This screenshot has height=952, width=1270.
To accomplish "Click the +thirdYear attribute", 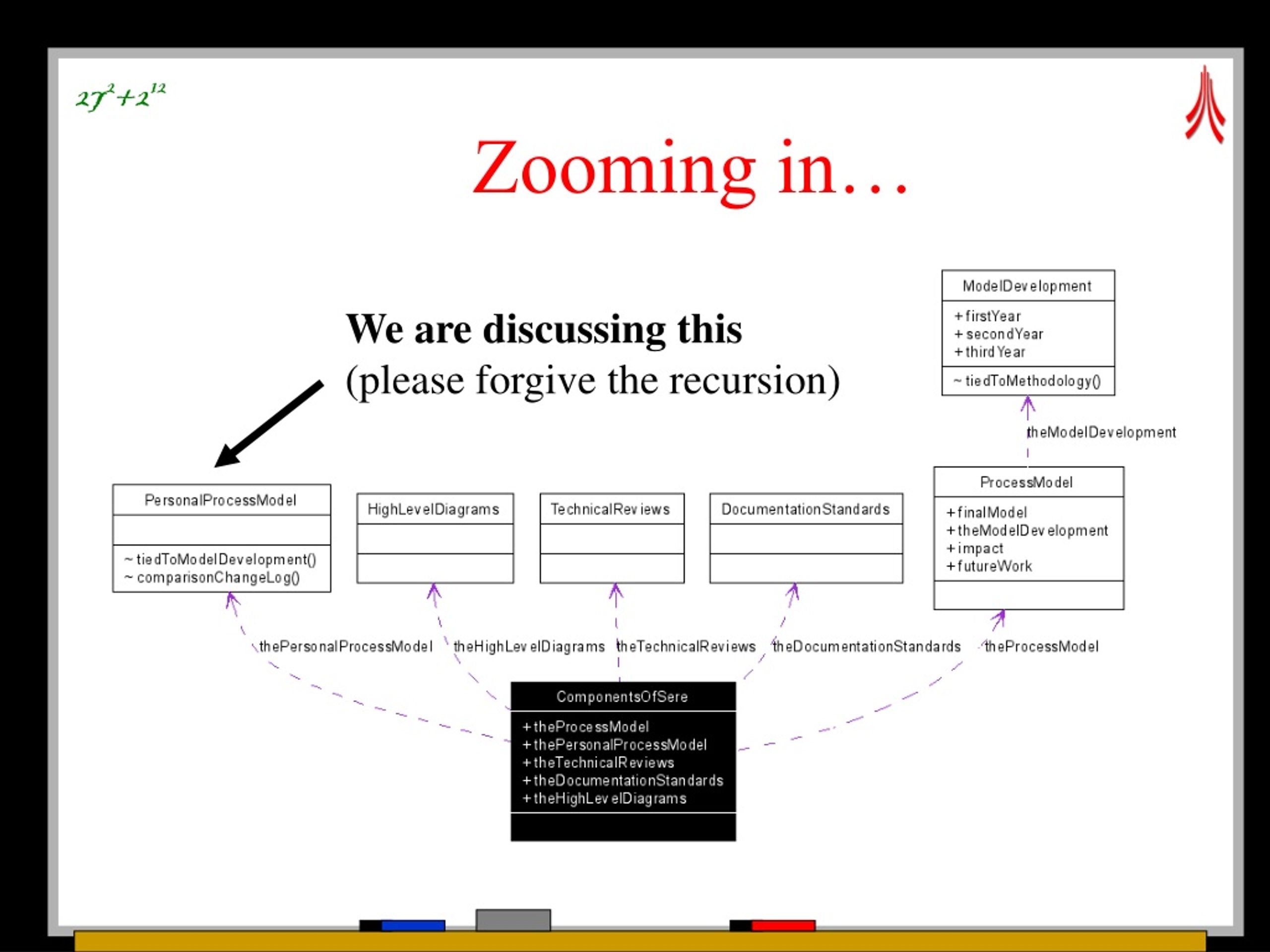I will pyautogui.click(x=989, y=352).
